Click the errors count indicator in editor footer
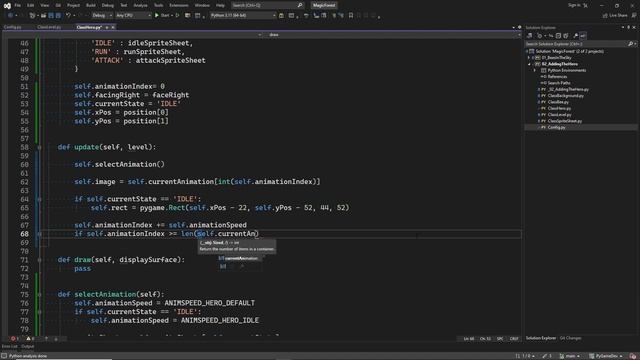Viewport: 640px width, 360px height. tap(15, 339)
